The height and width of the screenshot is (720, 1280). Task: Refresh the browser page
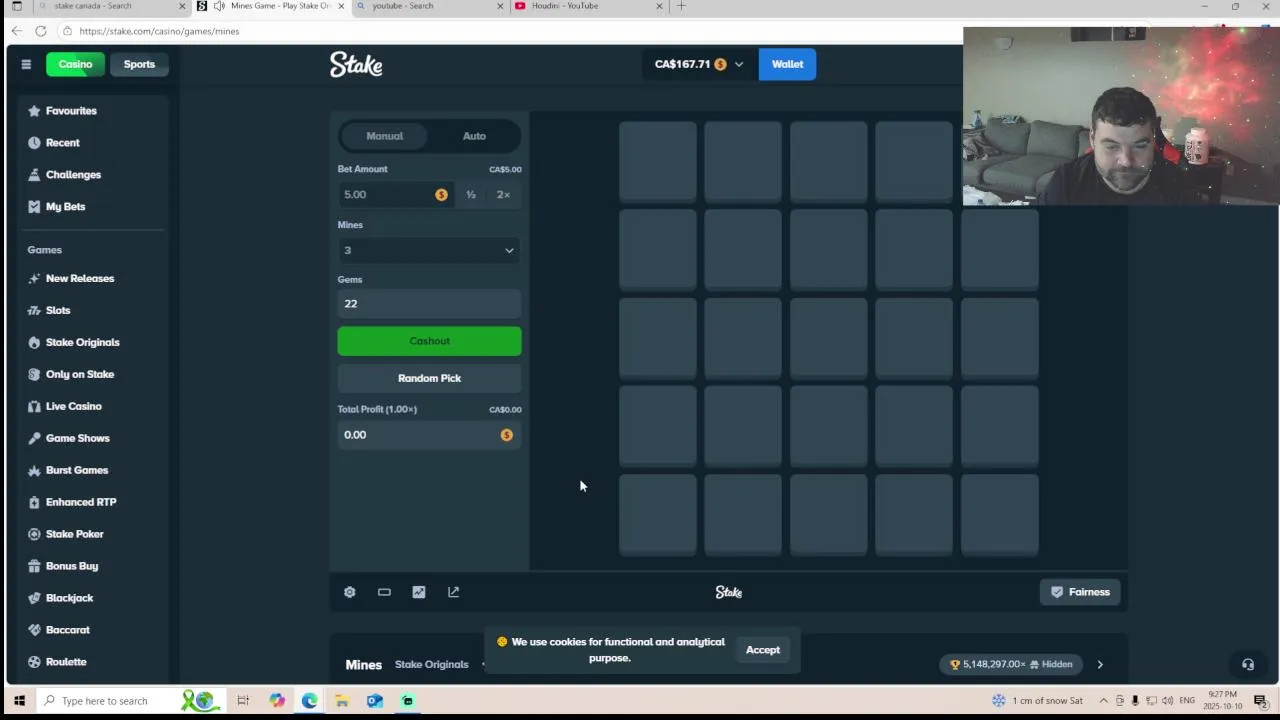click(x=40, y=31)
